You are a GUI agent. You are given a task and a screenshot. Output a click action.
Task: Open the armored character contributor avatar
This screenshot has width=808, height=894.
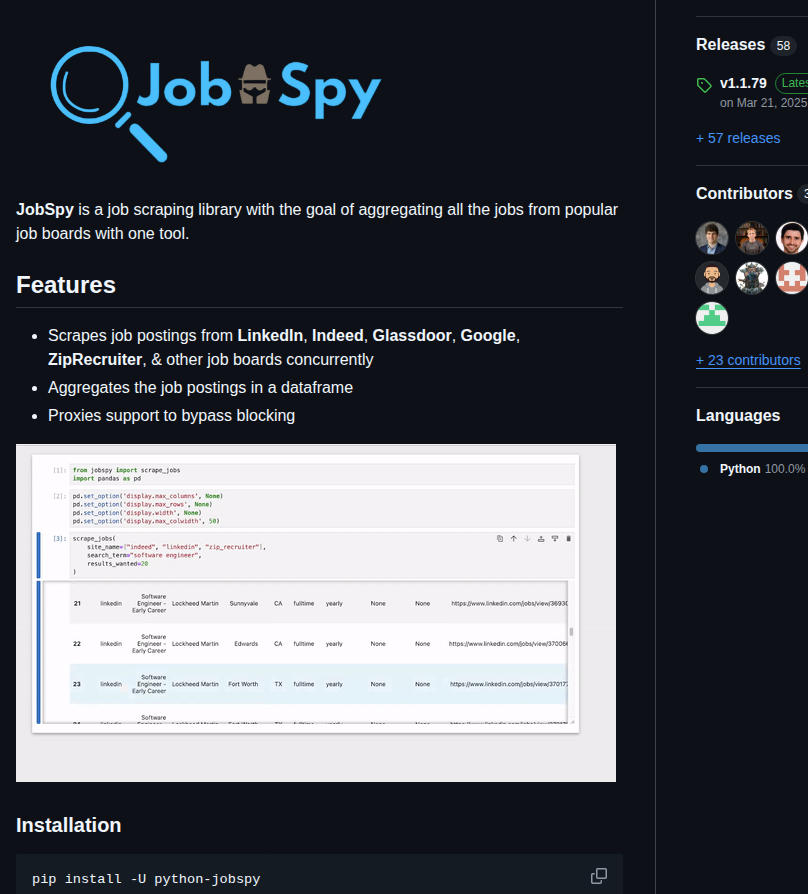[x=752, y=278]
